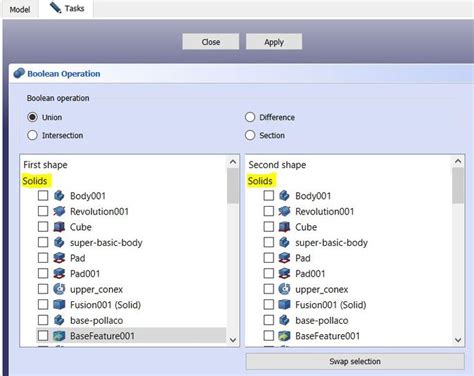Check super-basic-body checkbox in Second shape
Viewport: 474px width, 376px height.
click(x=269, y=242)
